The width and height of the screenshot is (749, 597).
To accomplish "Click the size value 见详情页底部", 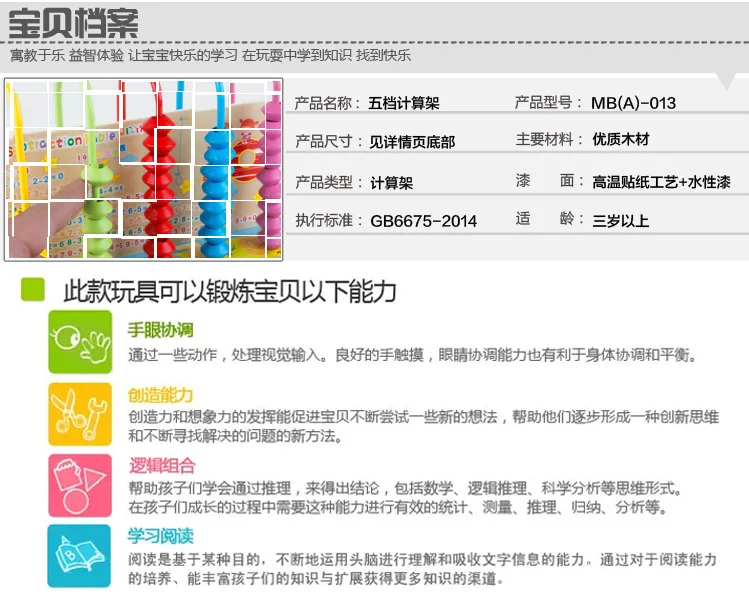I will pyautogui.click(x=412, y=142).
